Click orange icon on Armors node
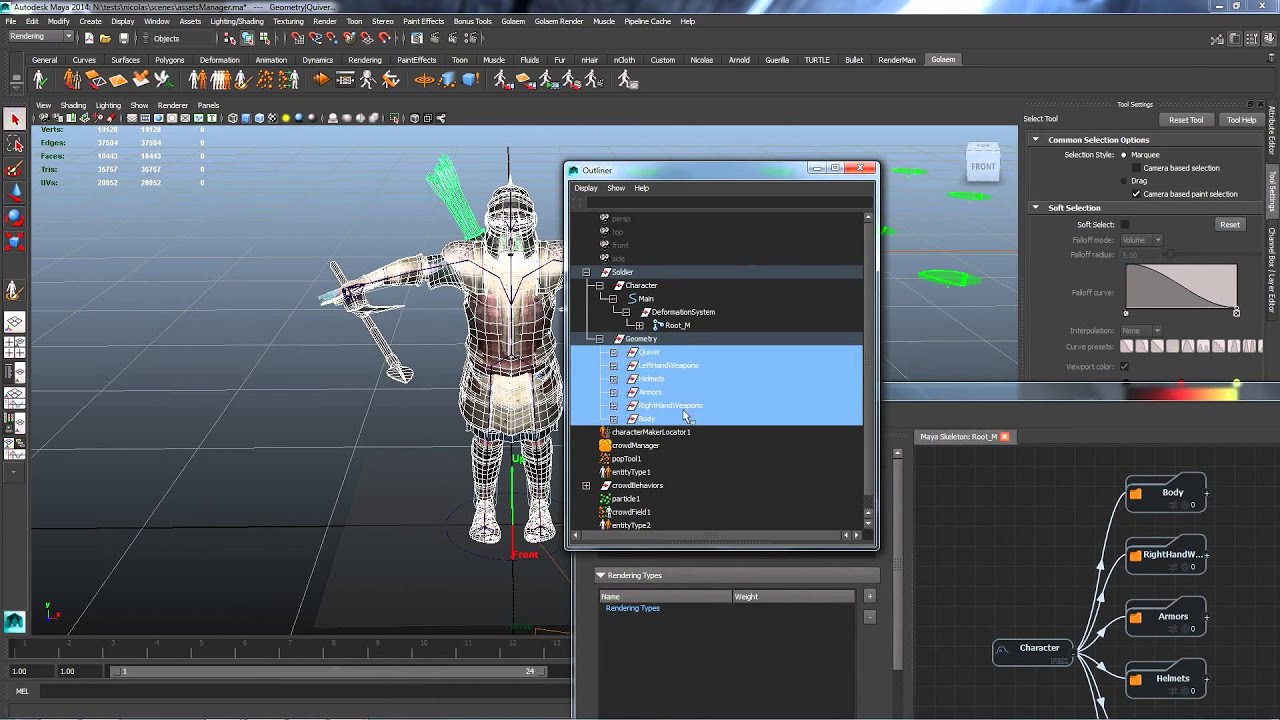1280x720 pixels. point(1135,617)
